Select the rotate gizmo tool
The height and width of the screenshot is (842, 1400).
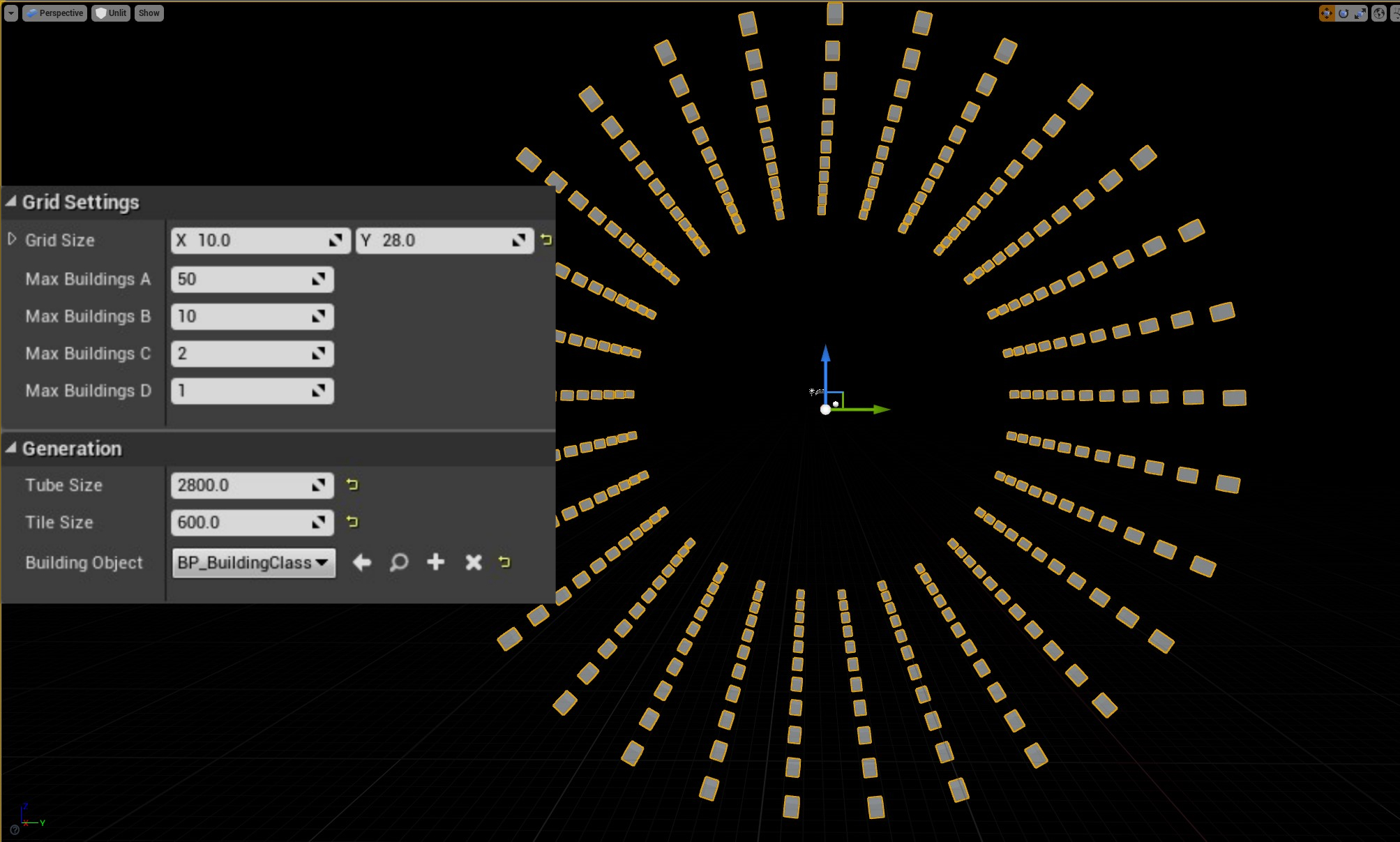point(1343,13)
